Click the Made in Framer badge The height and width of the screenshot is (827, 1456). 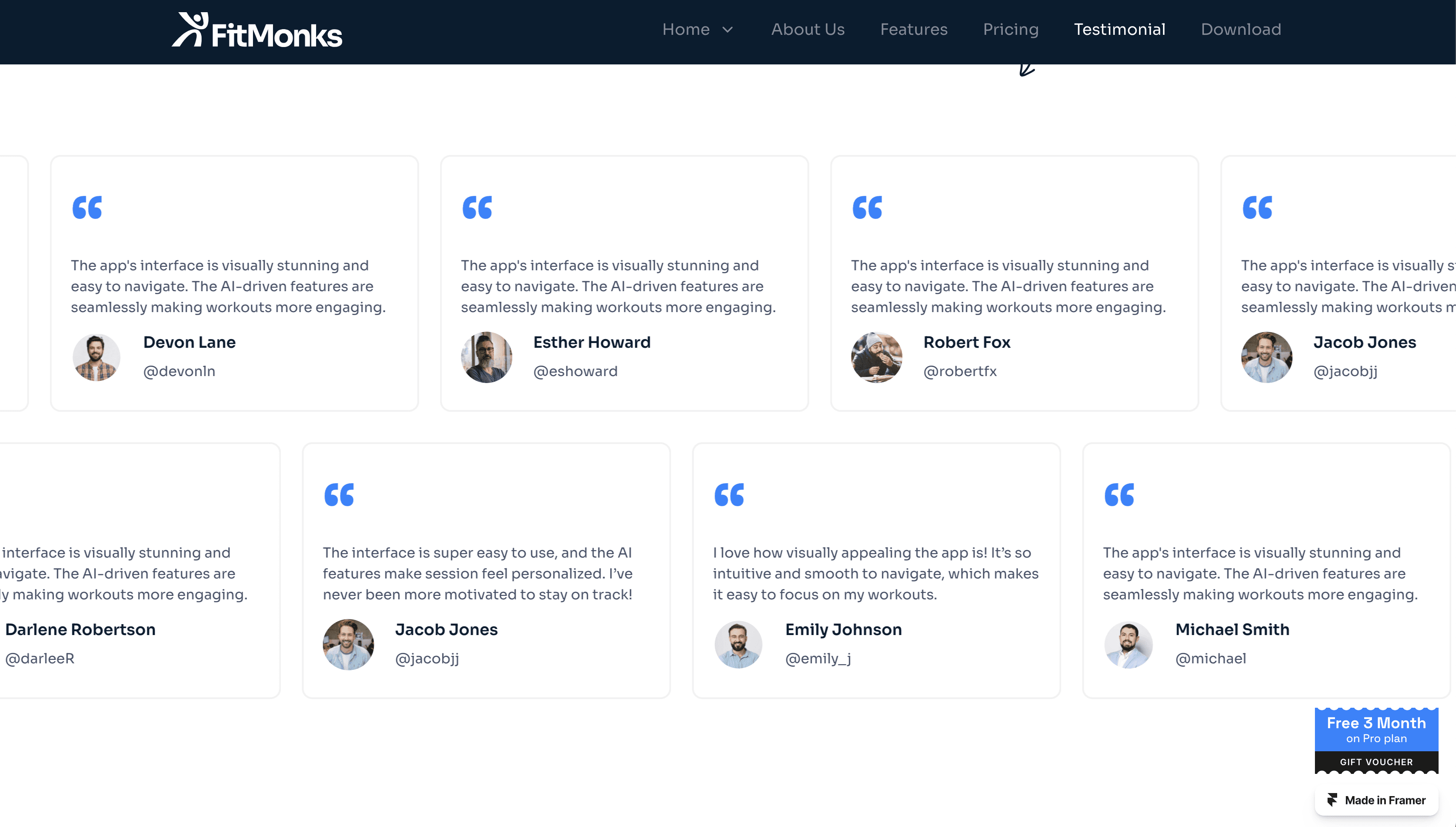point(1375,800)
